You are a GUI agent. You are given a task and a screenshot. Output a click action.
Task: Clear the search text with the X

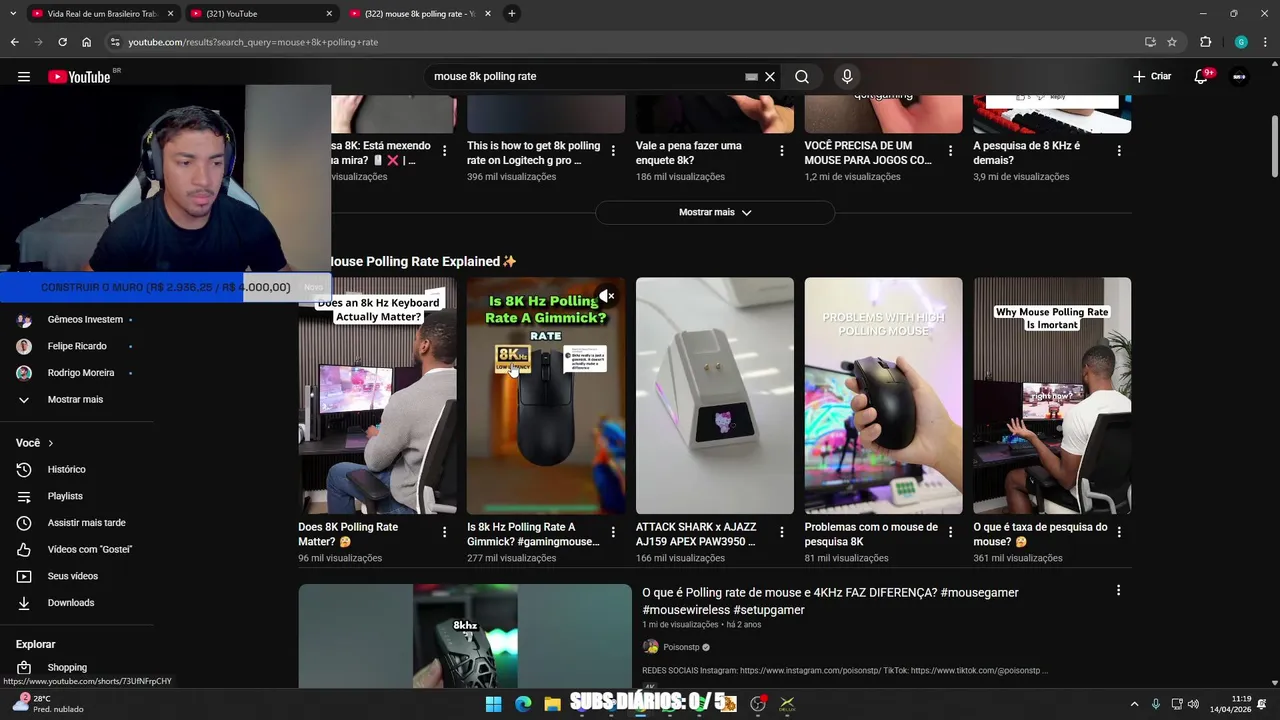pyautogui.click(x=770, y=76)
